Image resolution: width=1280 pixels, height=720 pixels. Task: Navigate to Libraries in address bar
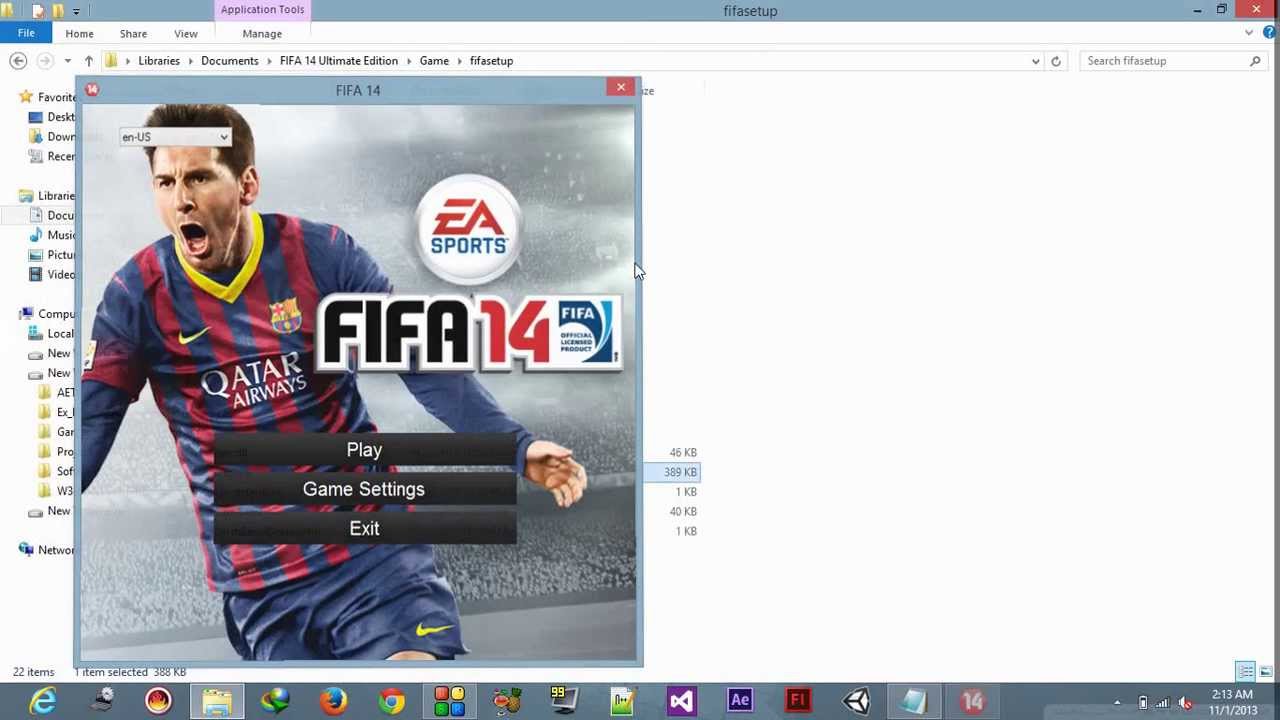pyautogui.click(x=159, y=61)
